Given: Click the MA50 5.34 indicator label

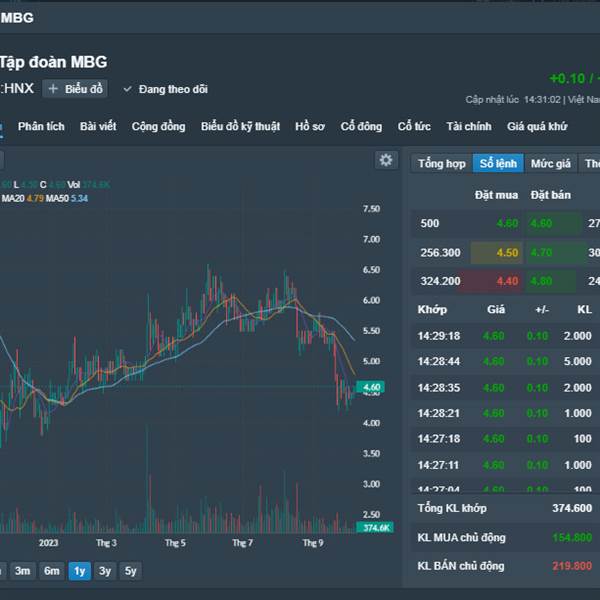Looking at the screenshot, I should [x=67, y=198].
